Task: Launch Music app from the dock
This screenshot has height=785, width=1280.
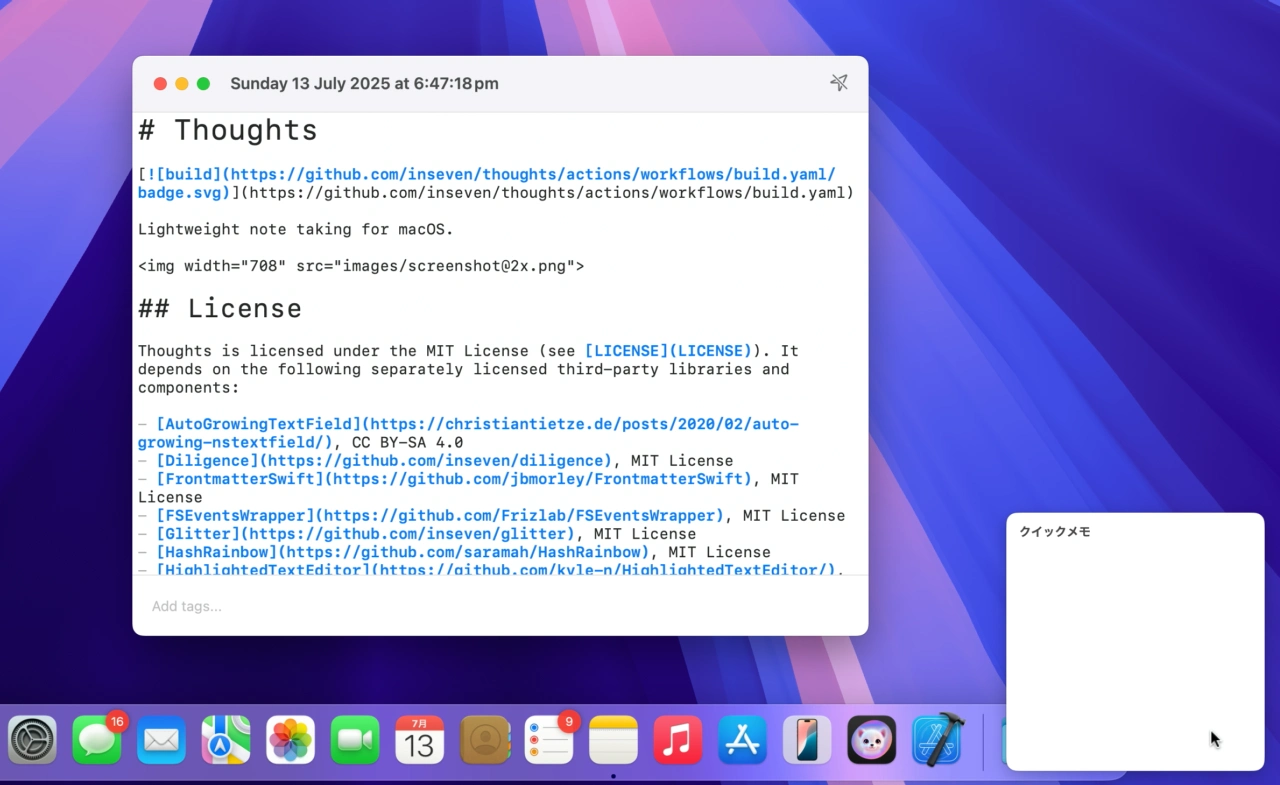Action: click(x=678, y=741)
